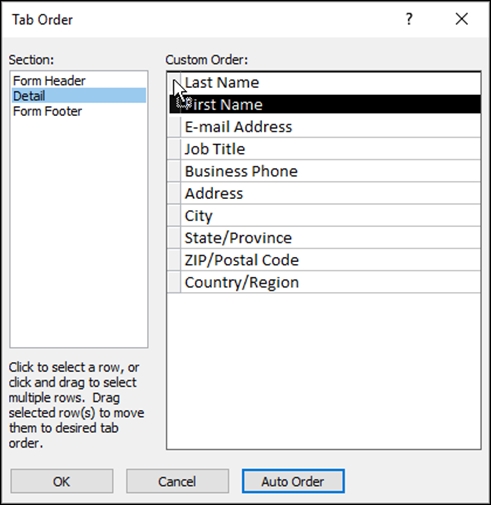
Task: Click the E-mail Address field name
Action: [x=238, y=127]
